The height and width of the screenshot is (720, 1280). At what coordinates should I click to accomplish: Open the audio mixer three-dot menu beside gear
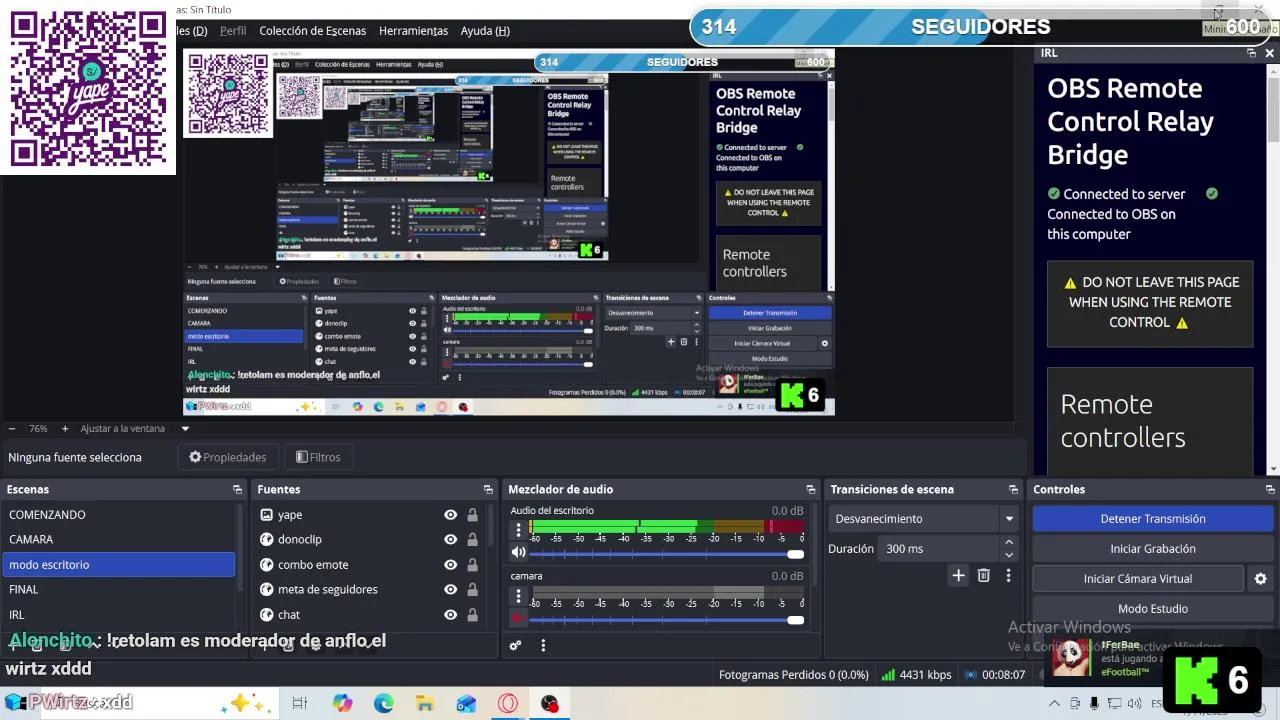click(x=543, y=646)
